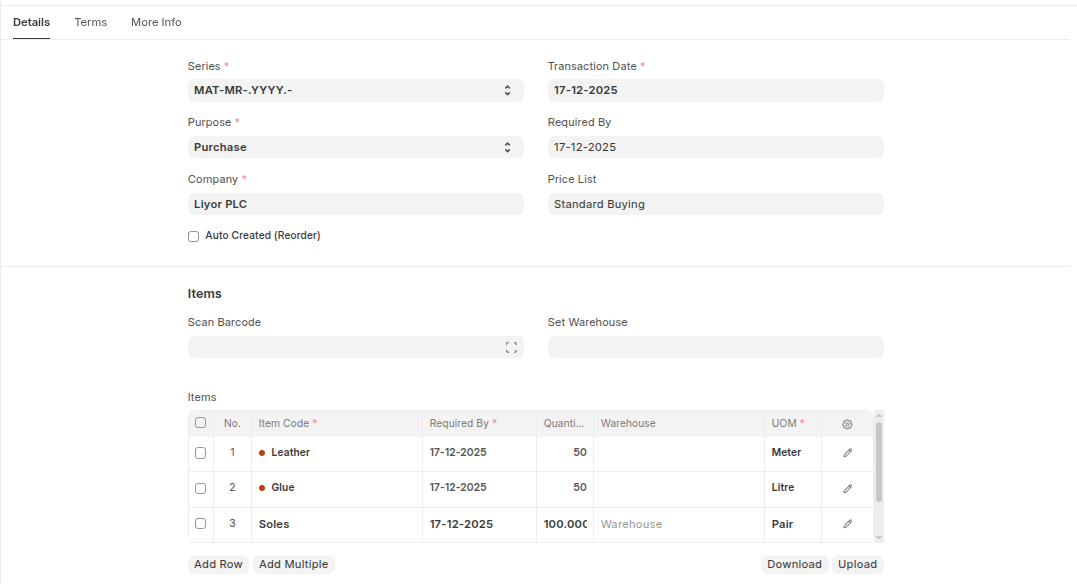
Task: Click the items table vertical scrollbar
Action: [x=879, y=462]
